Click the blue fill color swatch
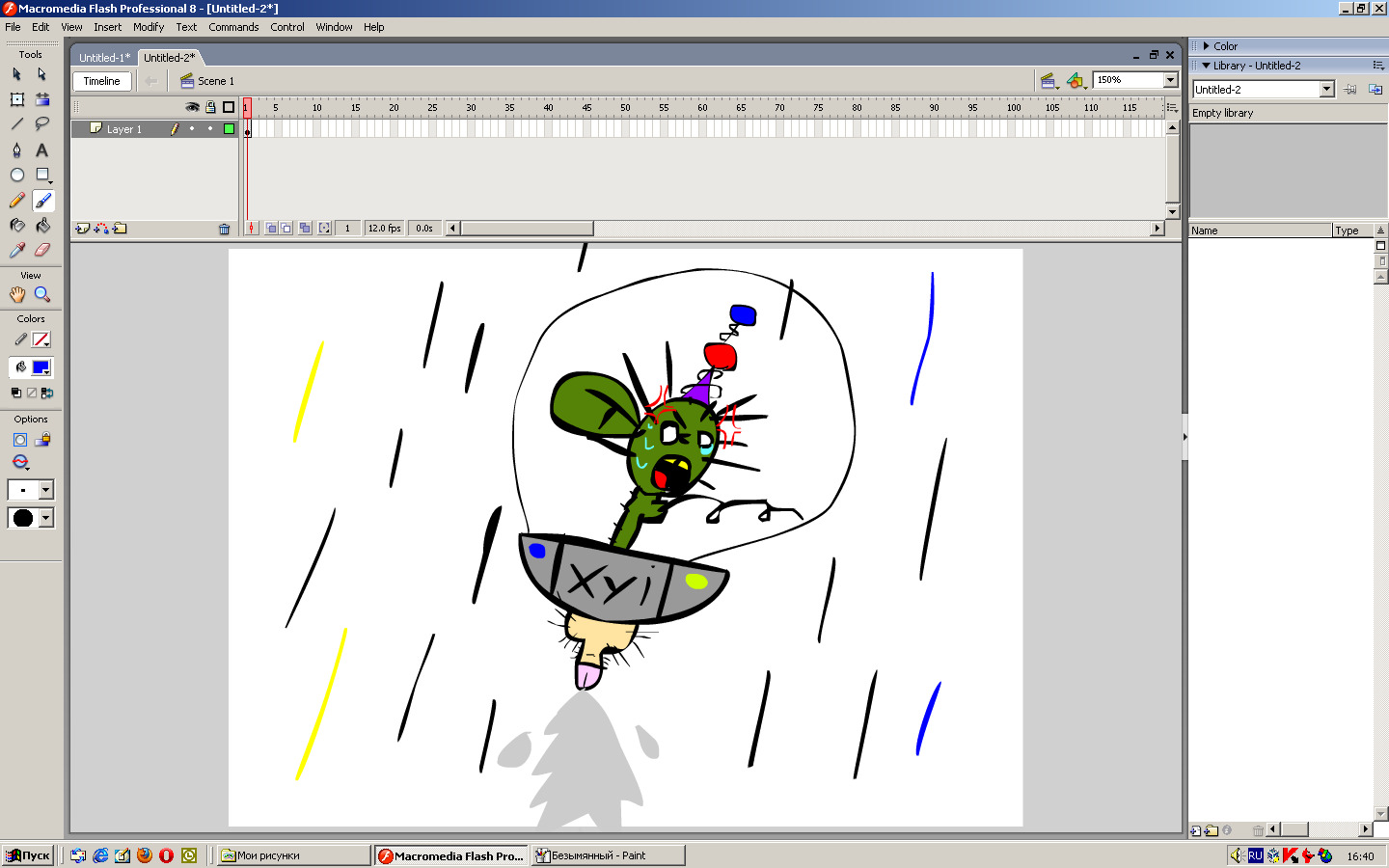1389x868 pixels. pyautogui.click(x=41, y=367)
